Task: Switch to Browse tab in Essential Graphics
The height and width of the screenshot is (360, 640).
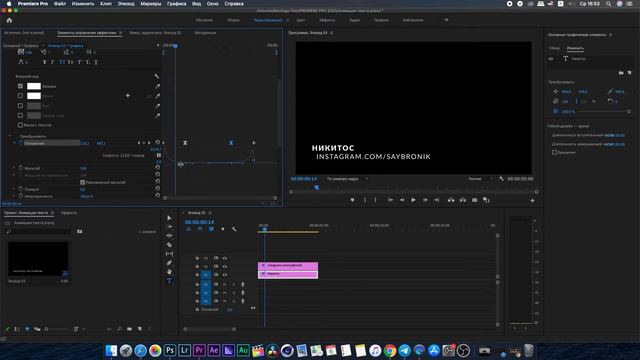Action: click(554, 48)
